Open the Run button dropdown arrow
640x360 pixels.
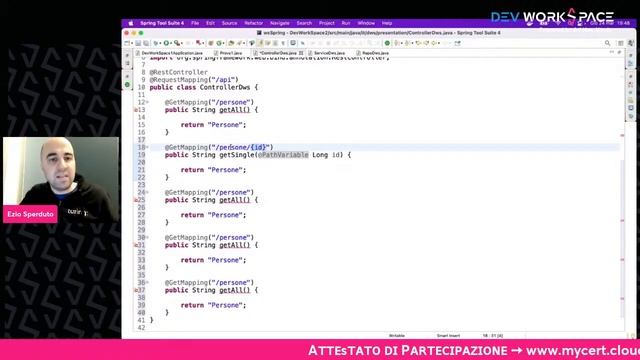tap(171, 43)
